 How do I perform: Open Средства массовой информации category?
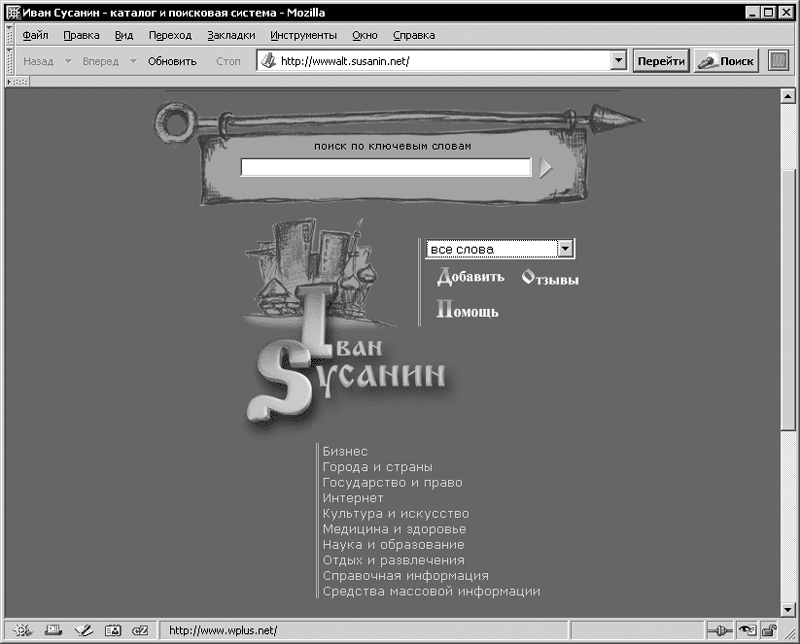tap(431, 591)
